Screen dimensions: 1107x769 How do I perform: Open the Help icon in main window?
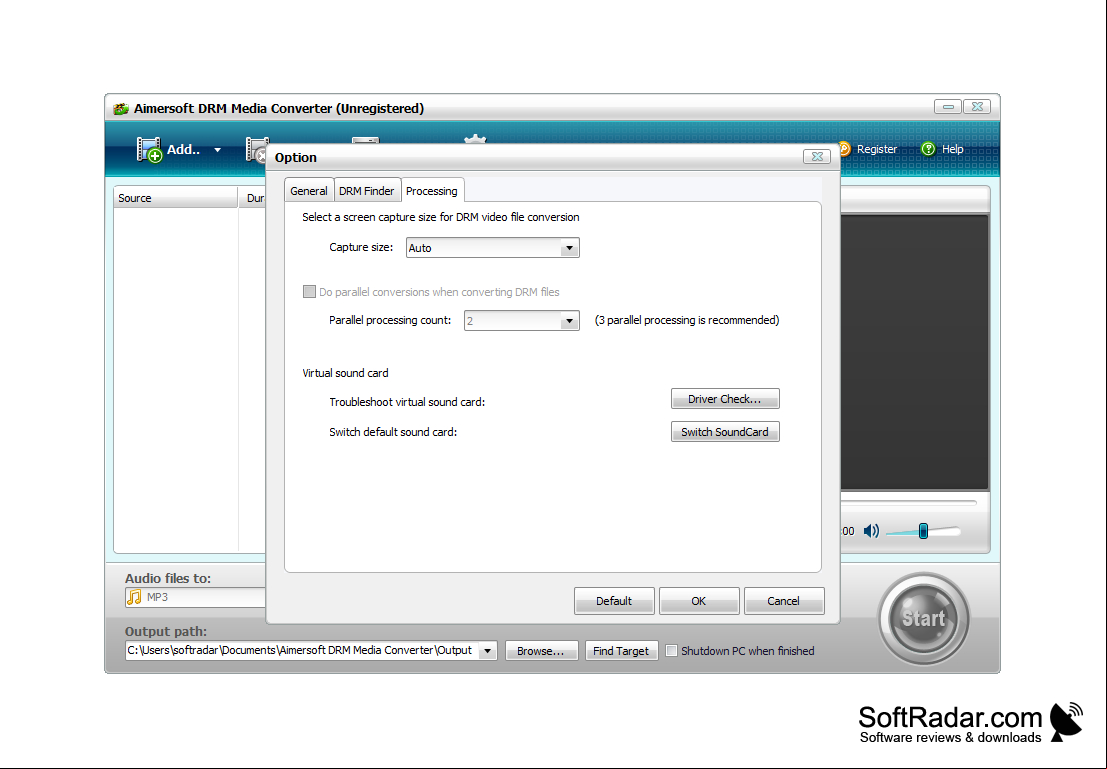(x=928, y=149)
